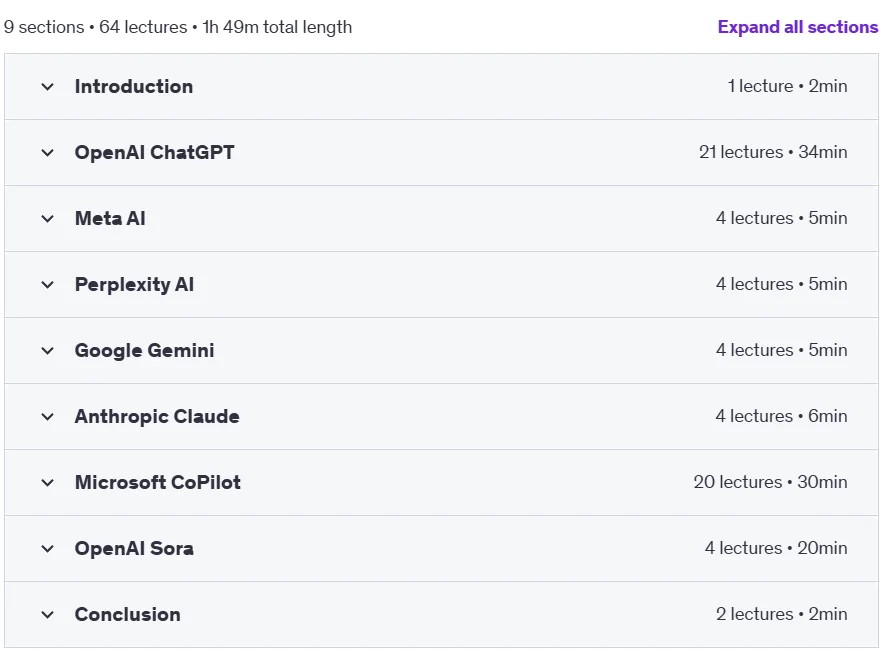Open the Google Gemini section heading

point(145,351)
